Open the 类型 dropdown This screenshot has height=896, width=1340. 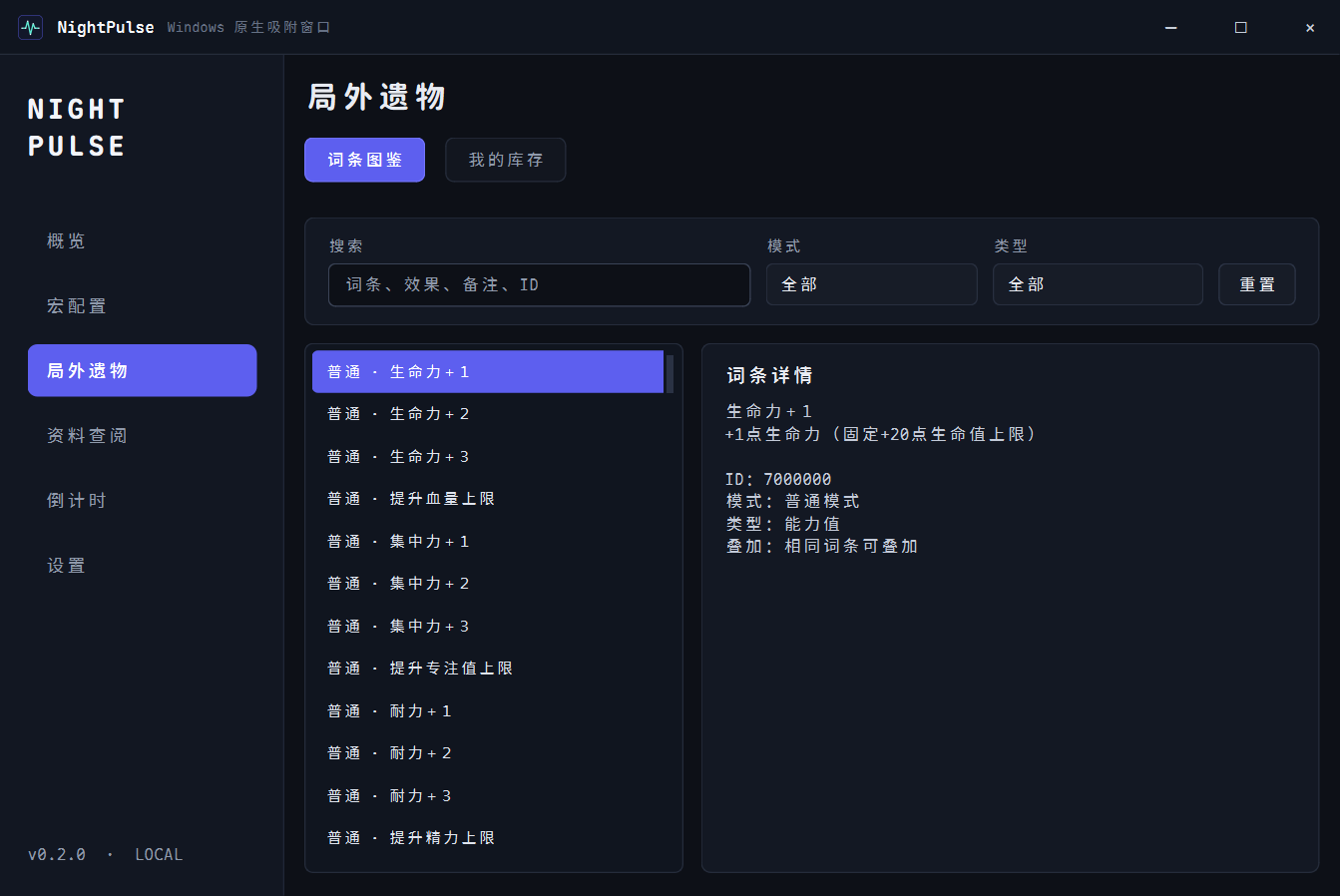click(x=1099, y=284)
